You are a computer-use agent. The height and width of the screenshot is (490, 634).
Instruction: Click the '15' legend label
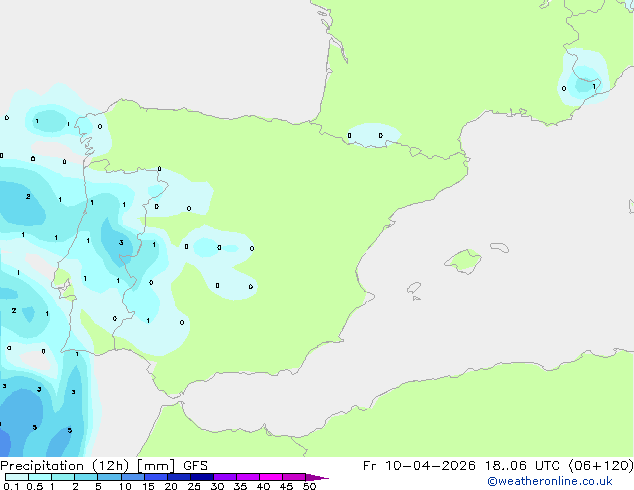pyautogui.click(x=148, y=486)
